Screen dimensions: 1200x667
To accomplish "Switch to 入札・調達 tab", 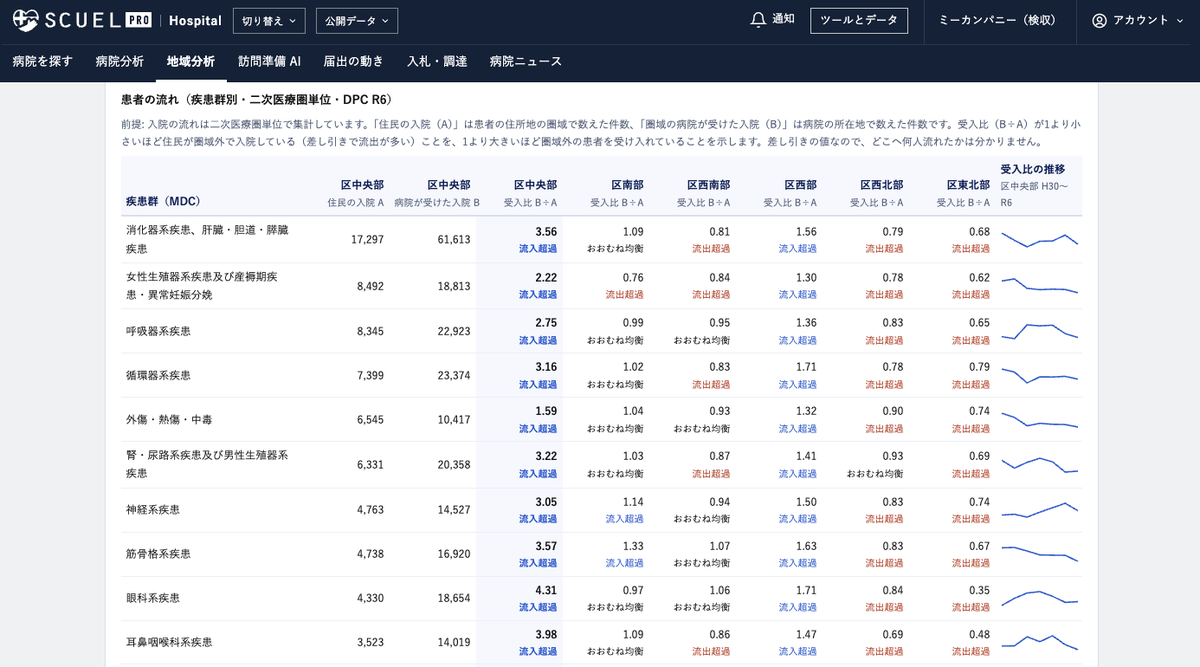I will click(437, 61).
